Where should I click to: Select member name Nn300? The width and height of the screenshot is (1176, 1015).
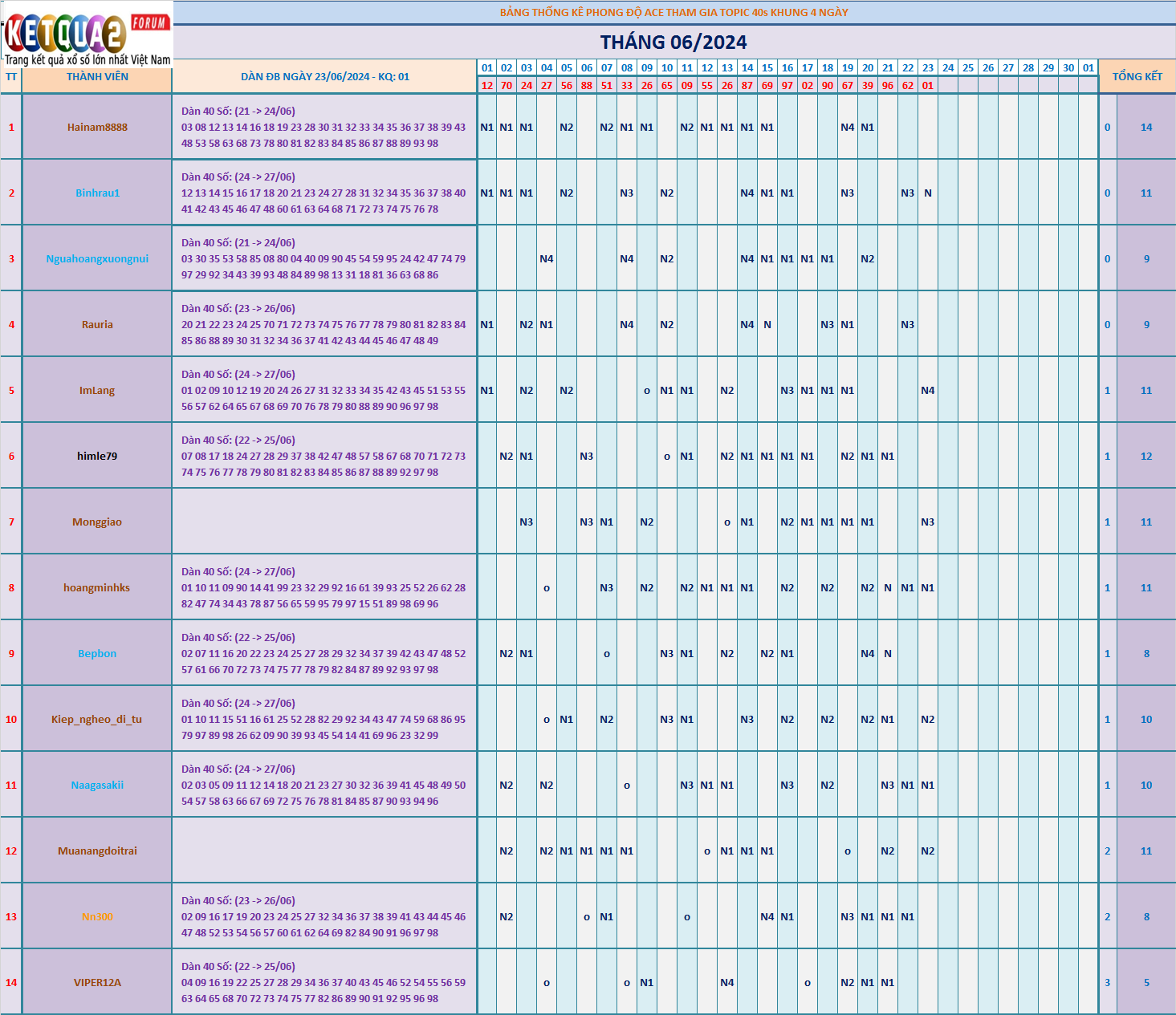click(x=97, y=916)
